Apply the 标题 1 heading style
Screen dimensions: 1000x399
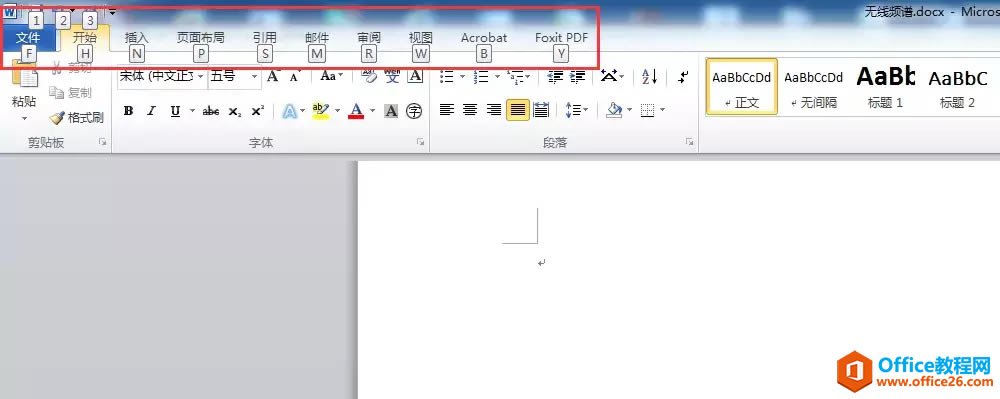[x=886, y=87]
